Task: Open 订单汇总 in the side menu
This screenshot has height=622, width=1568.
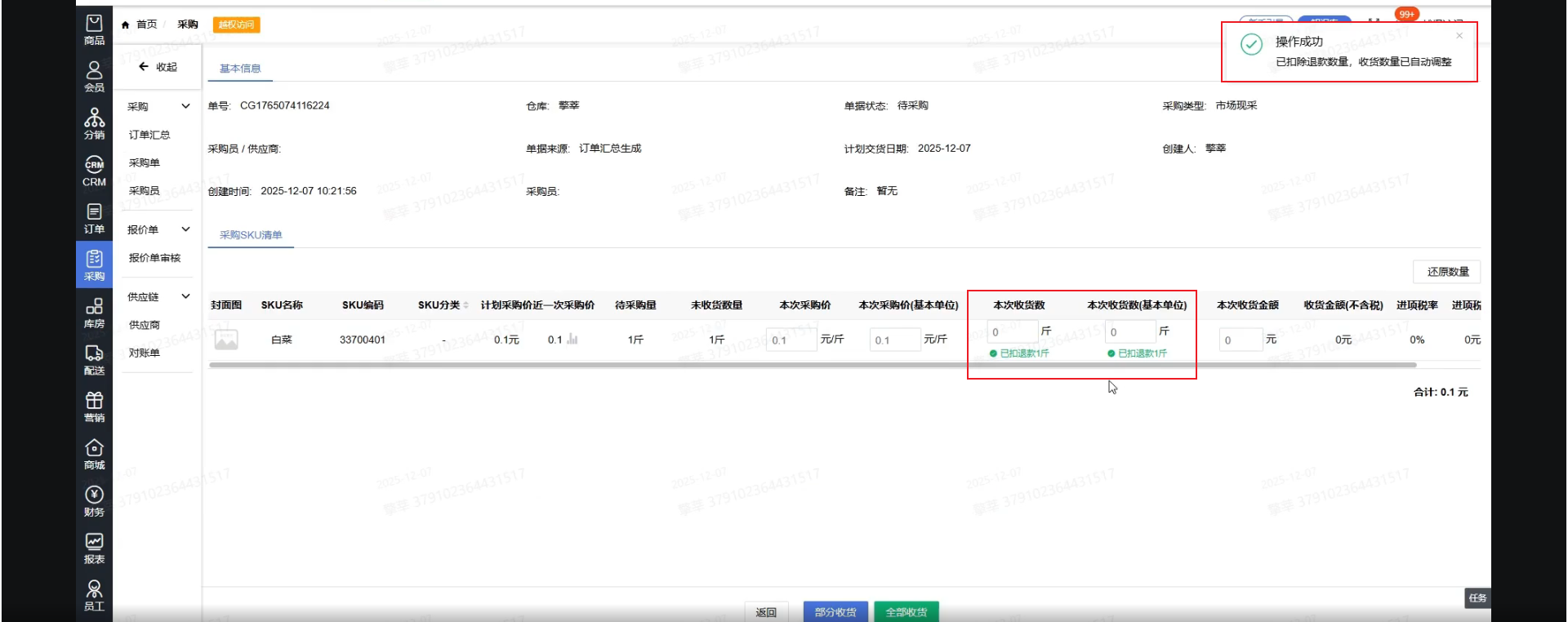Action: point(149,136)
